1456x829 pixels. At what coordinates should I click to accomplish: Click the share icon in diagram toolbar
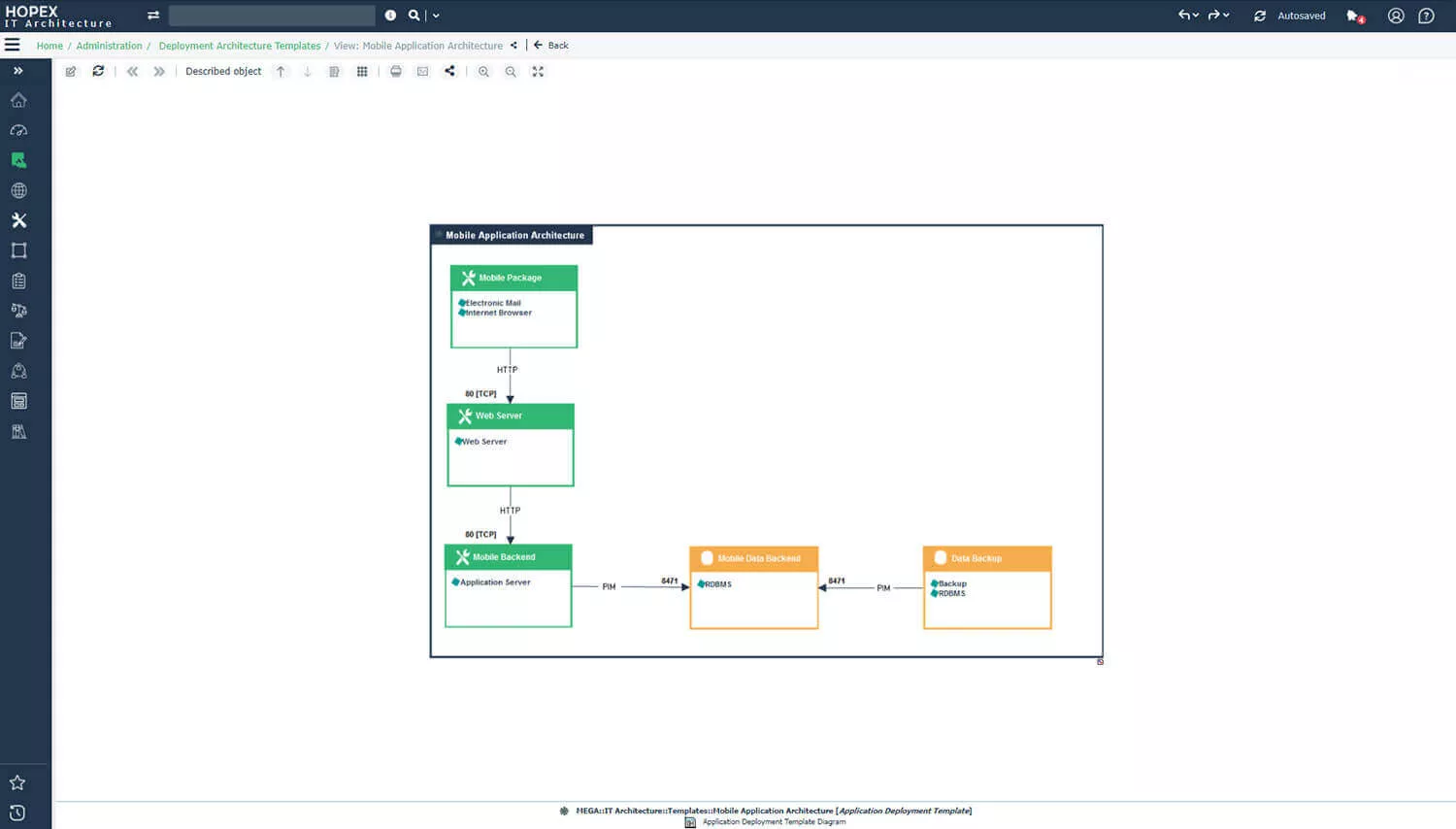[449, 71]
